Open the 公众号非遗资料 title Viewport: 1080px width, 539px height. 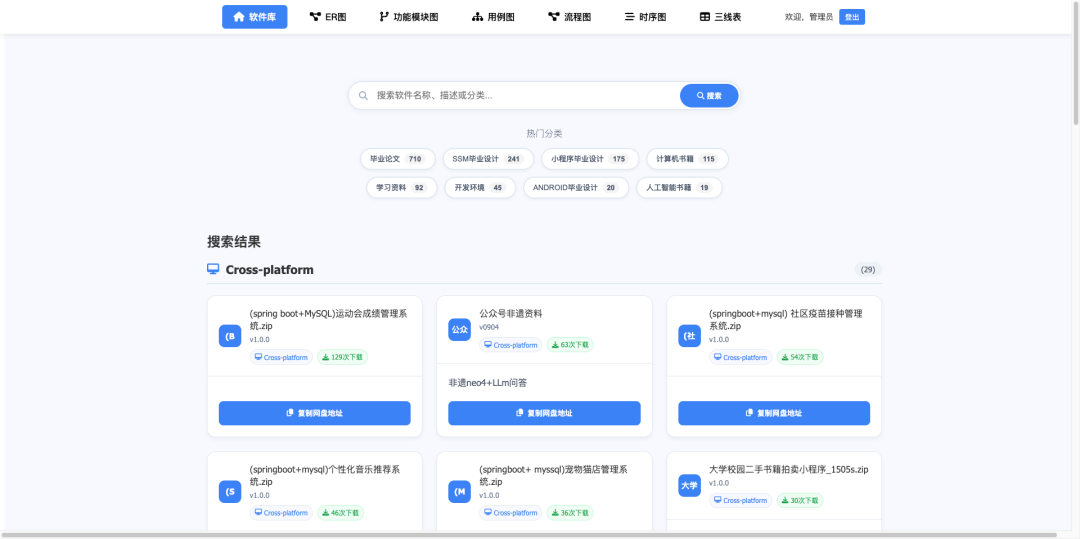click(511, 314)
